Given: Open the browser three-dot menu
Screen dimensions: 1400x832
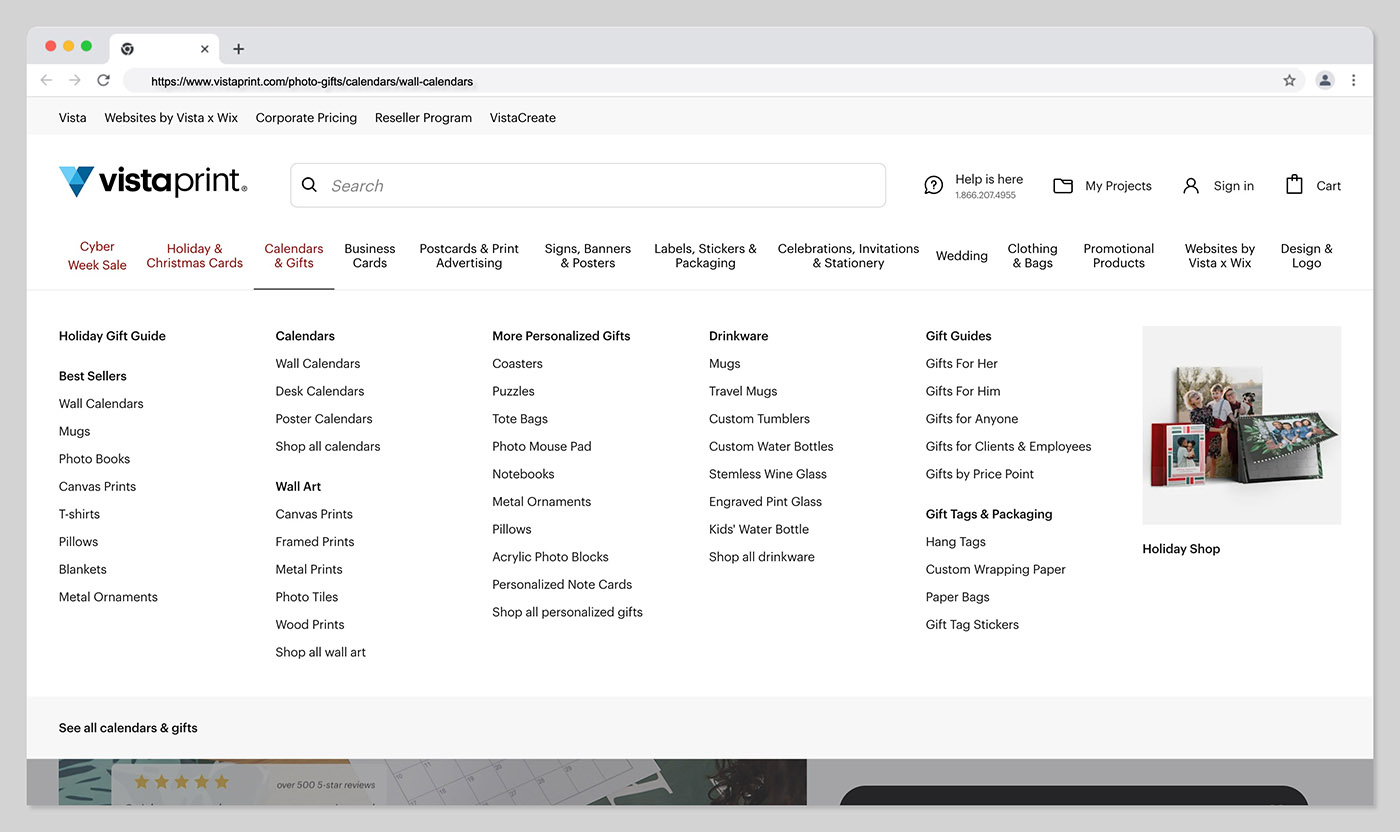Looking at the screenshot, I should click(x=1353, y=81).
